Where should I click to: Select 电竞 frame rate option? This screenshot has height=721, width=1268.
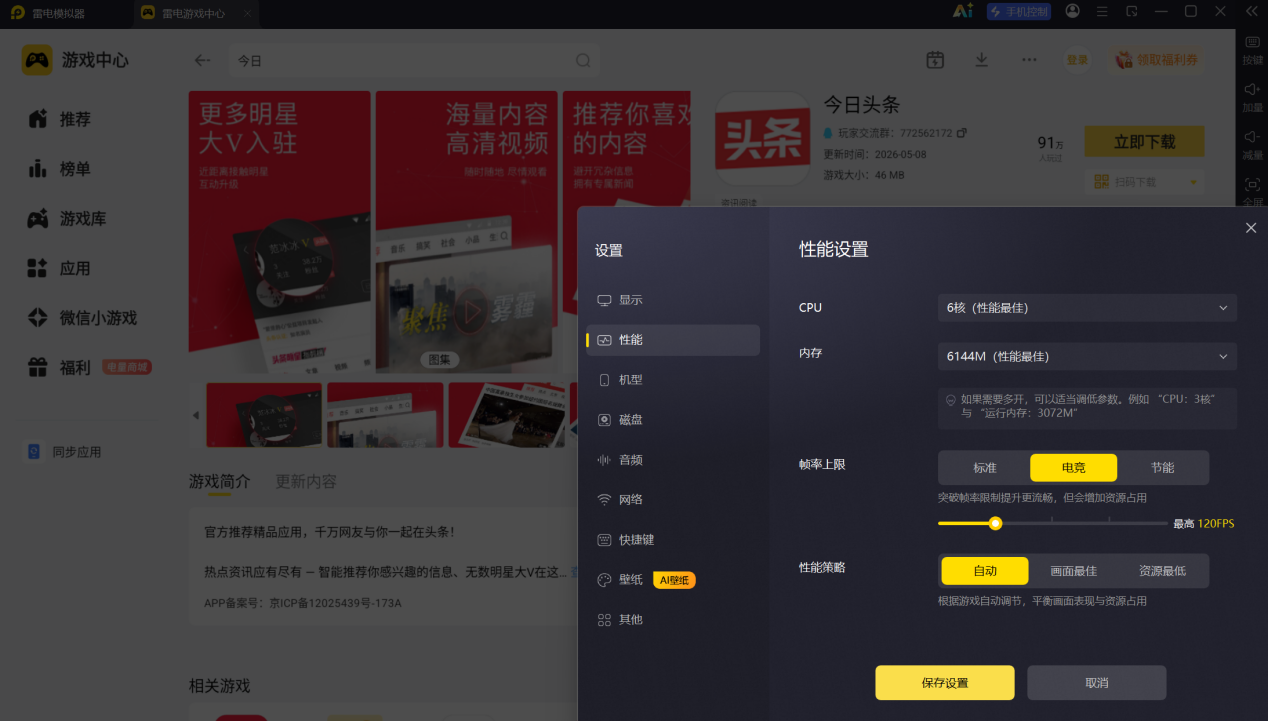(1074, 468)
